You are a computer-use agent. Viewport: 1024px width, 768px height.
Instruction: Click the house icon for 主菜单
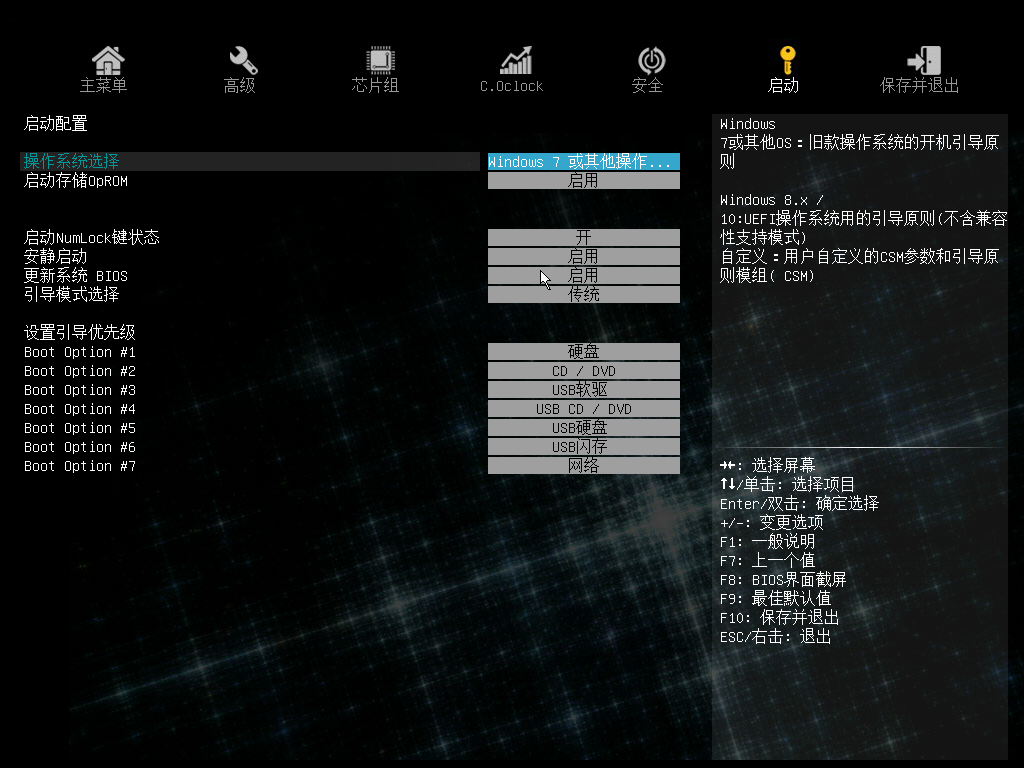pos(107,60)
